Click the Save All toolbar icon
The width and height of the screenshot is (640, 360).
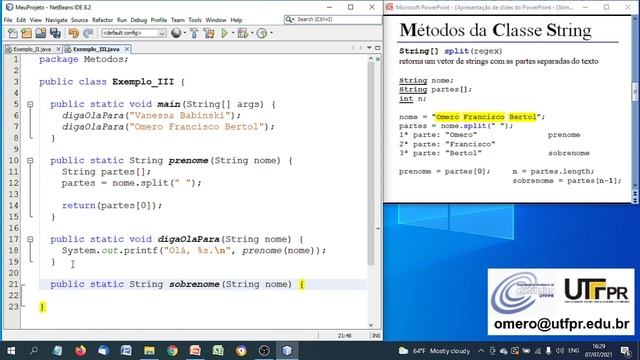coord(55,33)
